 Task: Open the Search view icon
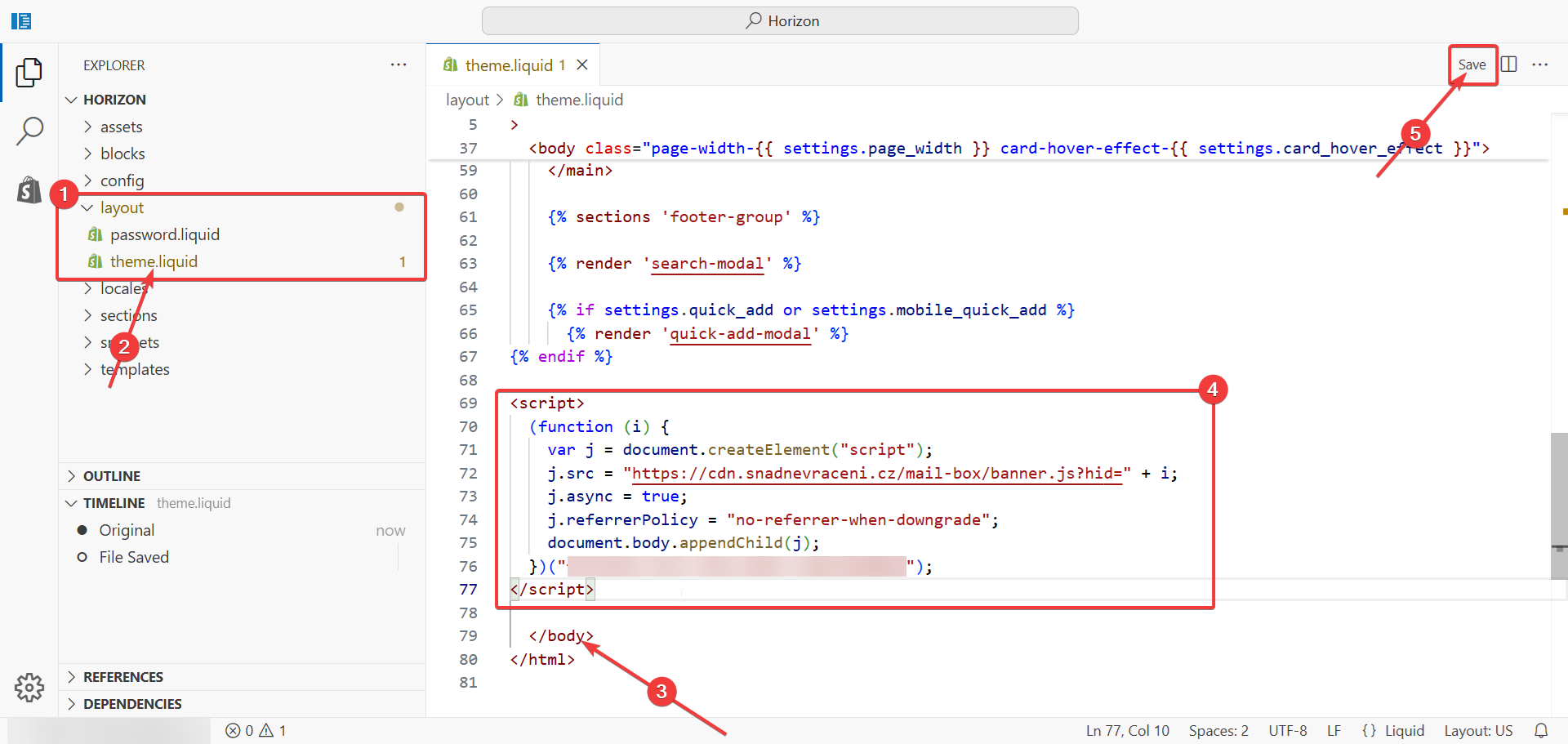pyautogui.click(x=29, y=131)
